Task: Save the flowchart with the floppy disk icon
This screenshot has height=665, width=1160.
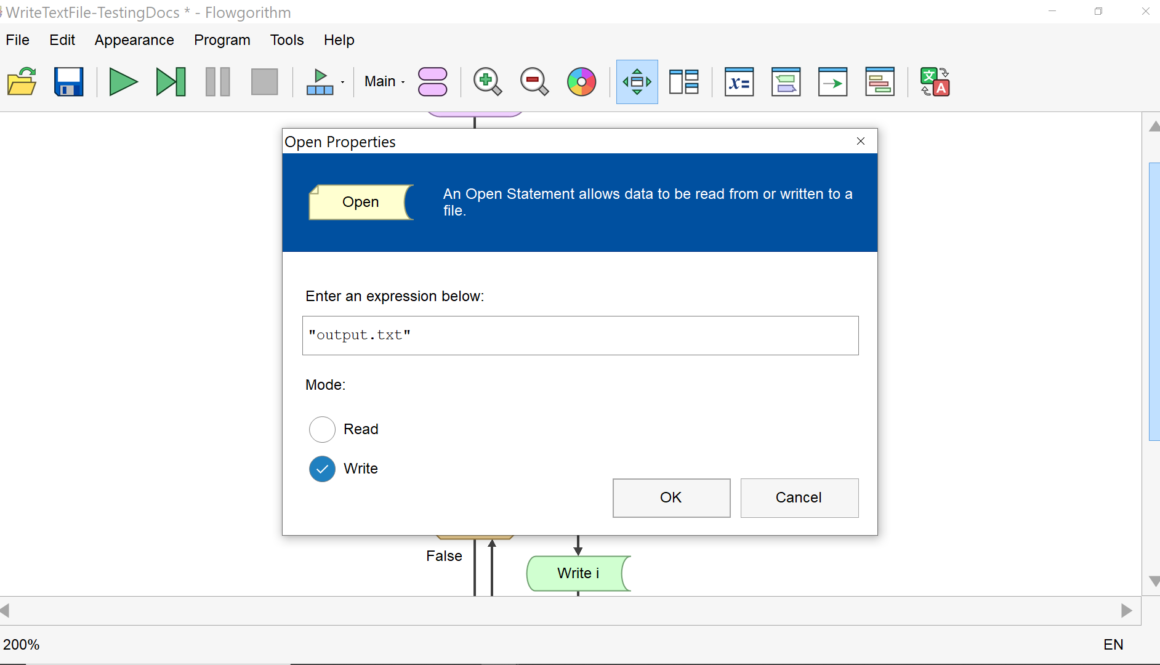Action: tap(69, 81)
